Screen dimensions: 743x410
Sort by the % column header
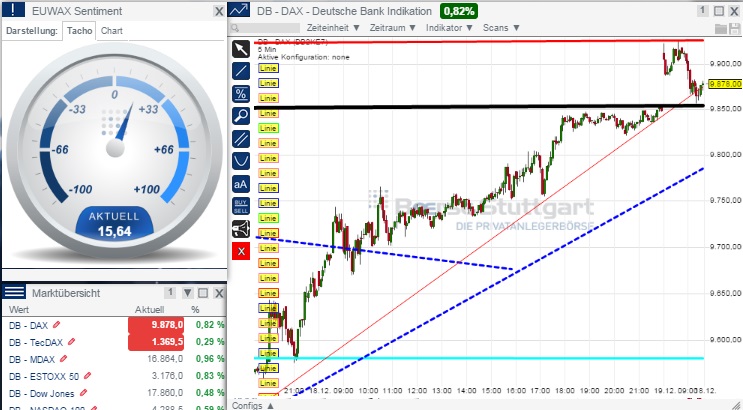point(195,310)
